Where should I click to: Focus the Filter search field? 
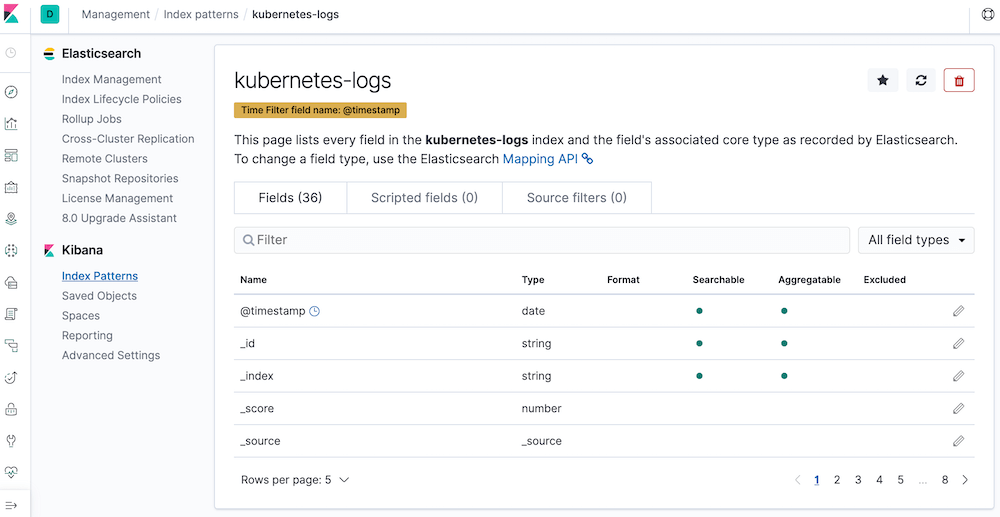pos(542,240)
